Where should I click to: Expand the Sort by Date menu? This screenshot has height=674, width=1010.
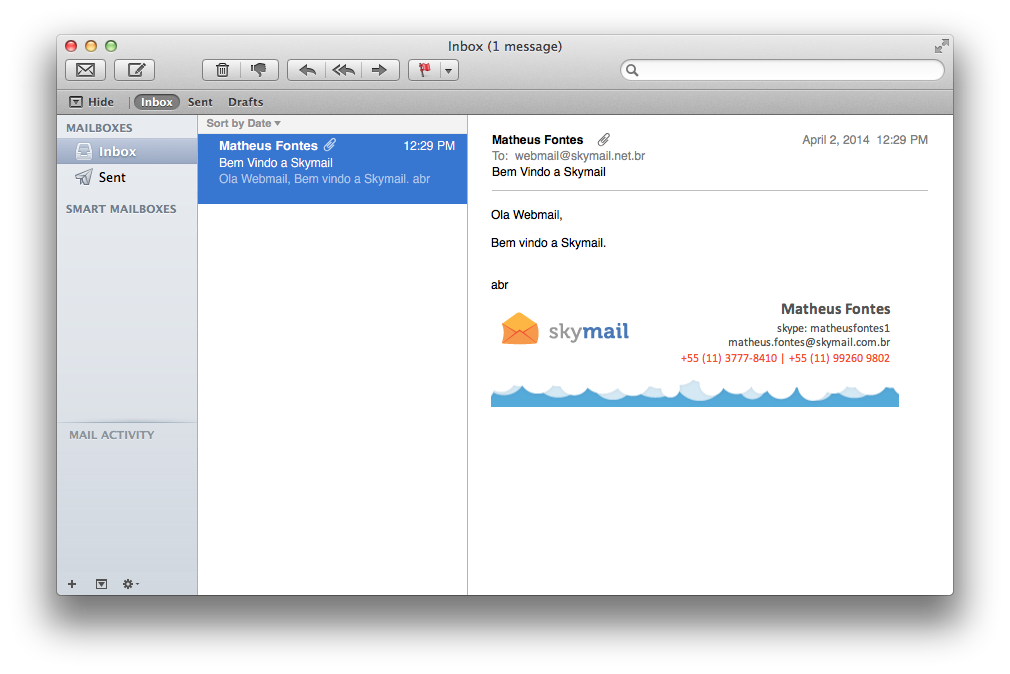coord(243,123)
